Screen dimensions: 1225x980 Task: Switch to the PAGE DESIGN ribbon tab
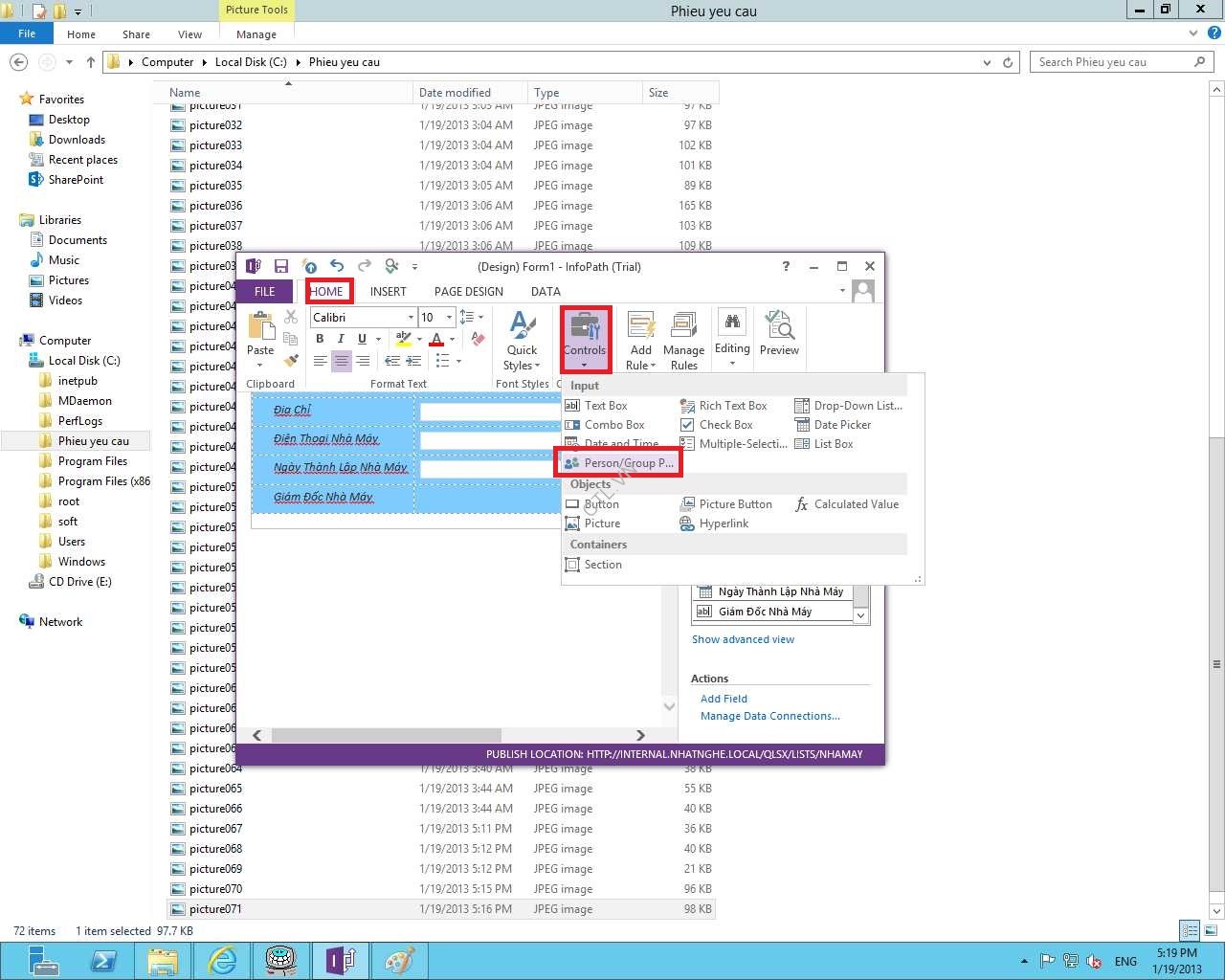(x=468, y=292)
